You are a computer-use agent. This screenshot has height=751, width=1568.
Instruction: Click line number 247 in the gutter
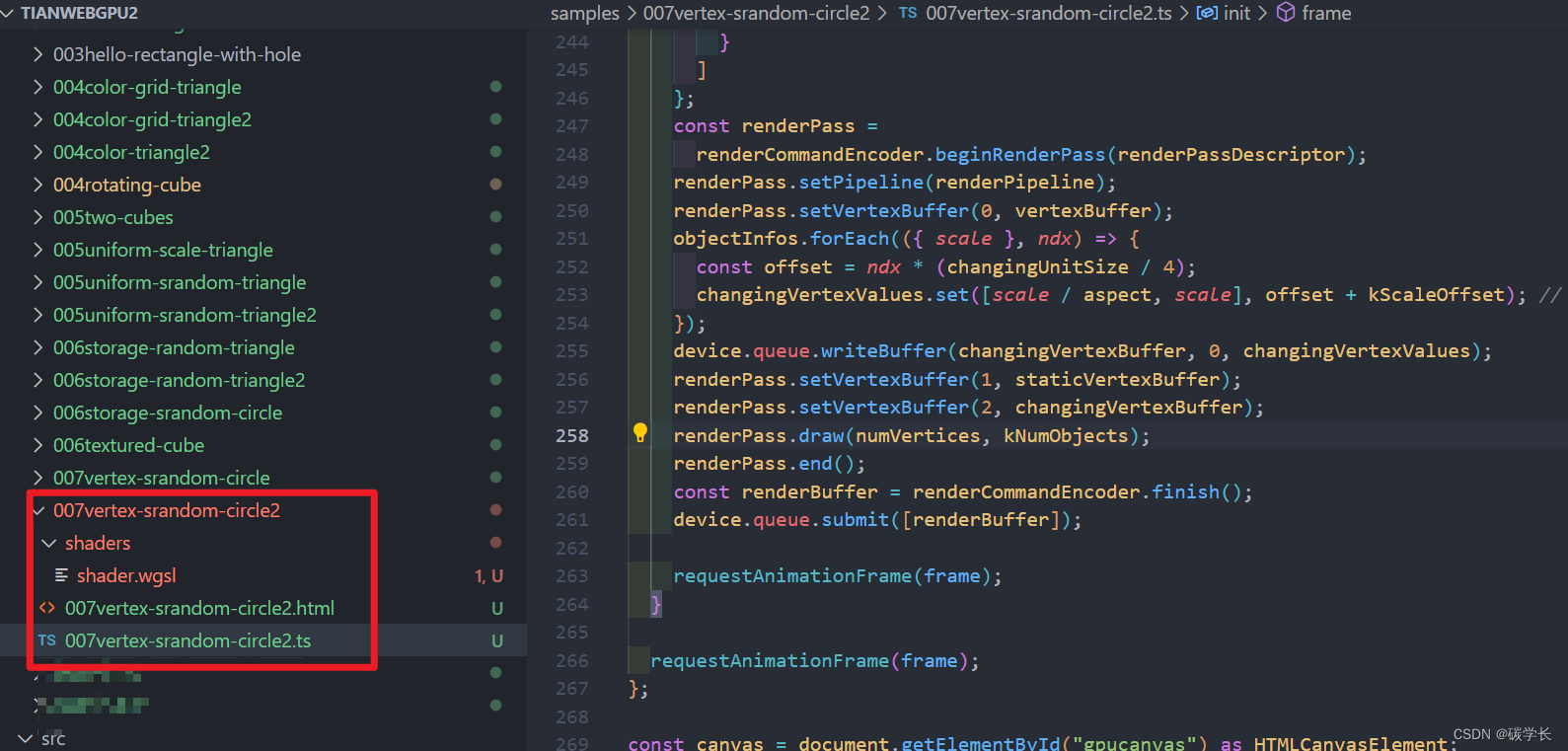572,126
